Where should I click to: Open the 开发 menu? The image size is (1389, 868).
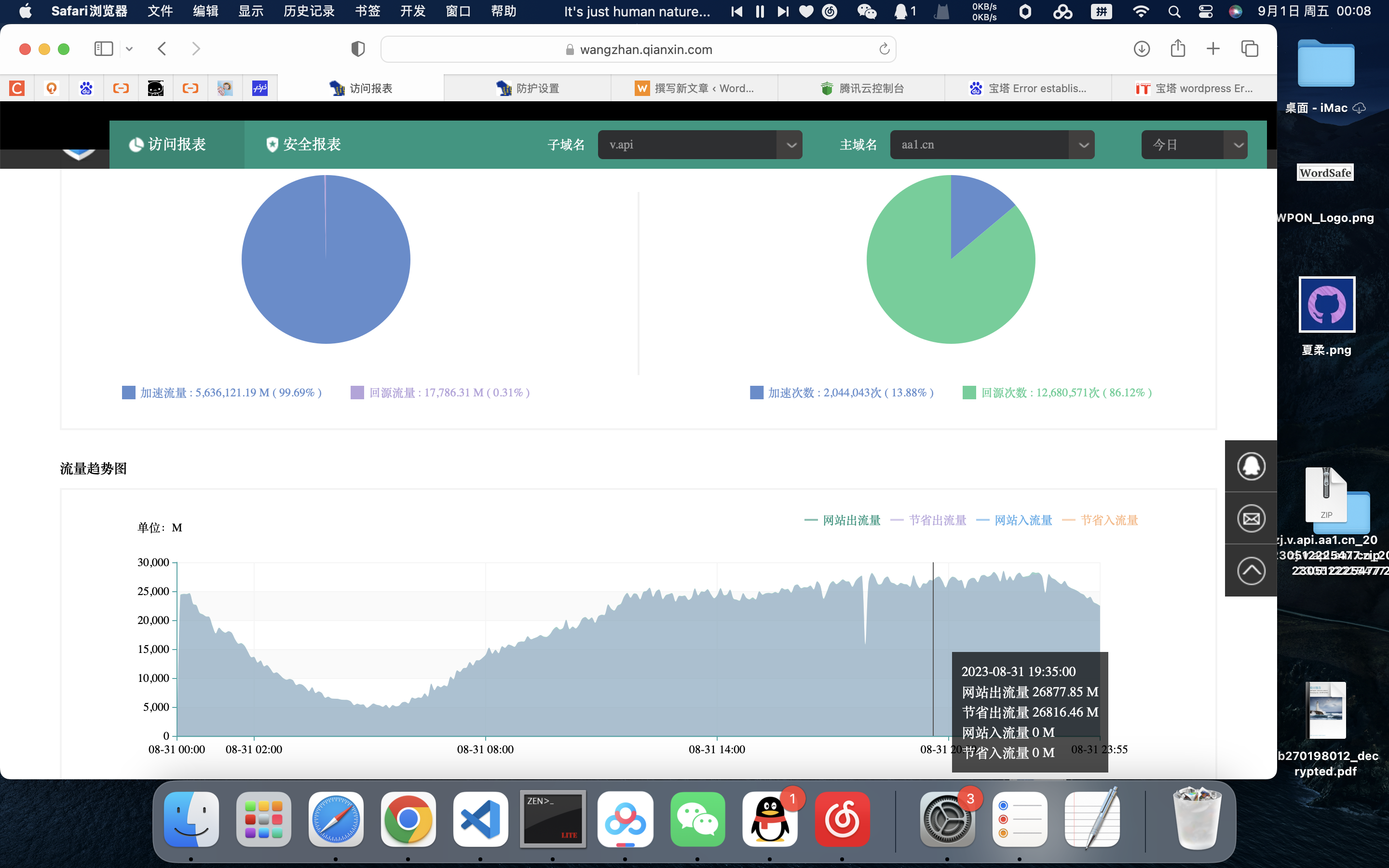[x=413, y=12]
